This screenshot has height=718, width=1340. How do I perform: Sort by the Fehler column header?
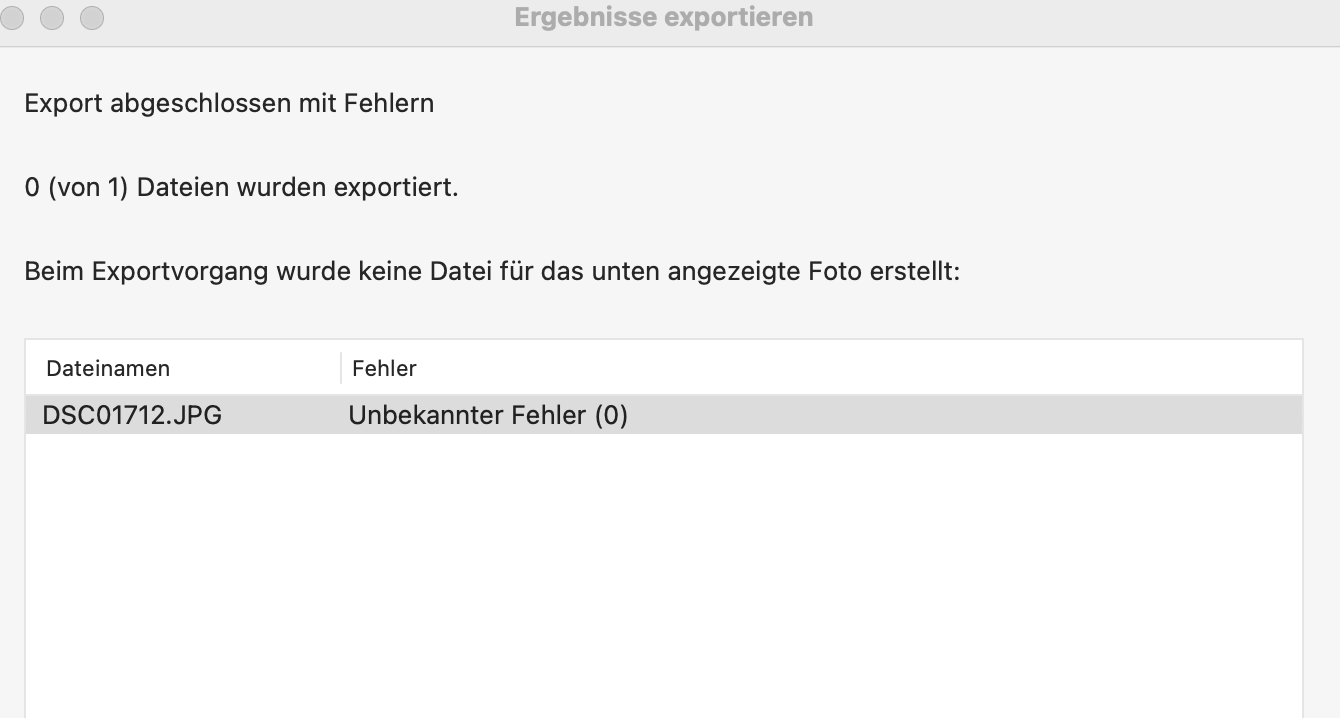(x=384, y=368)
